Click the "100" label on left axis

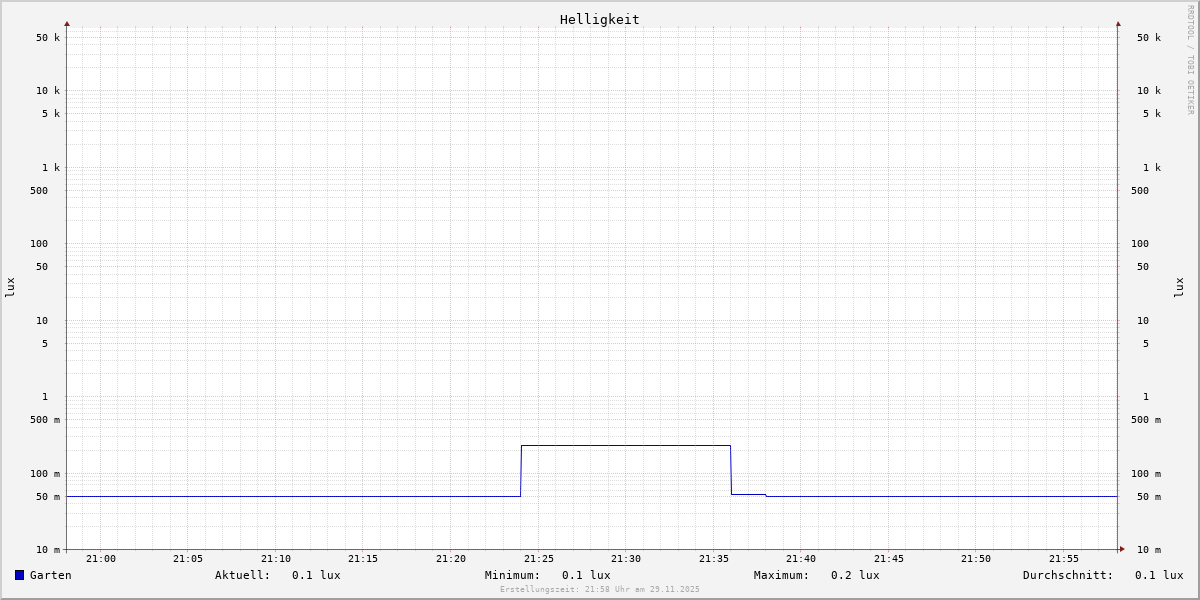click(x=39, y=244)
